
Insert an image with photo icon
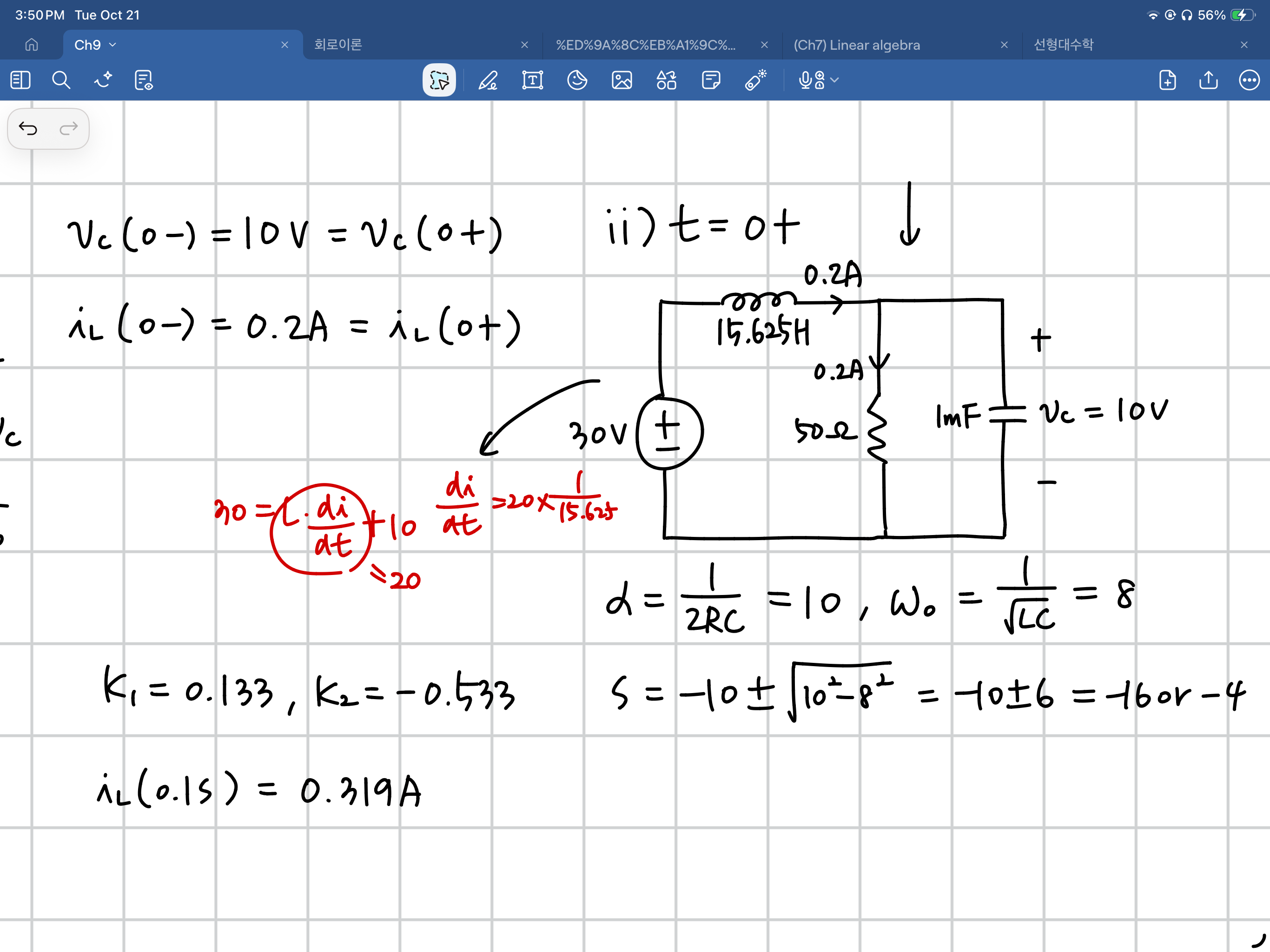coord(622,80)
